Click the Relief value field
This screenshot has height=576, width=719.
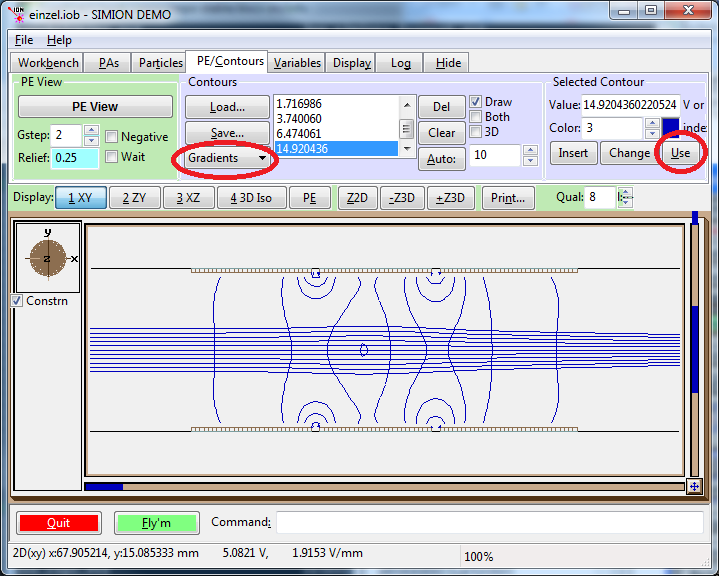tap(75, 158)
